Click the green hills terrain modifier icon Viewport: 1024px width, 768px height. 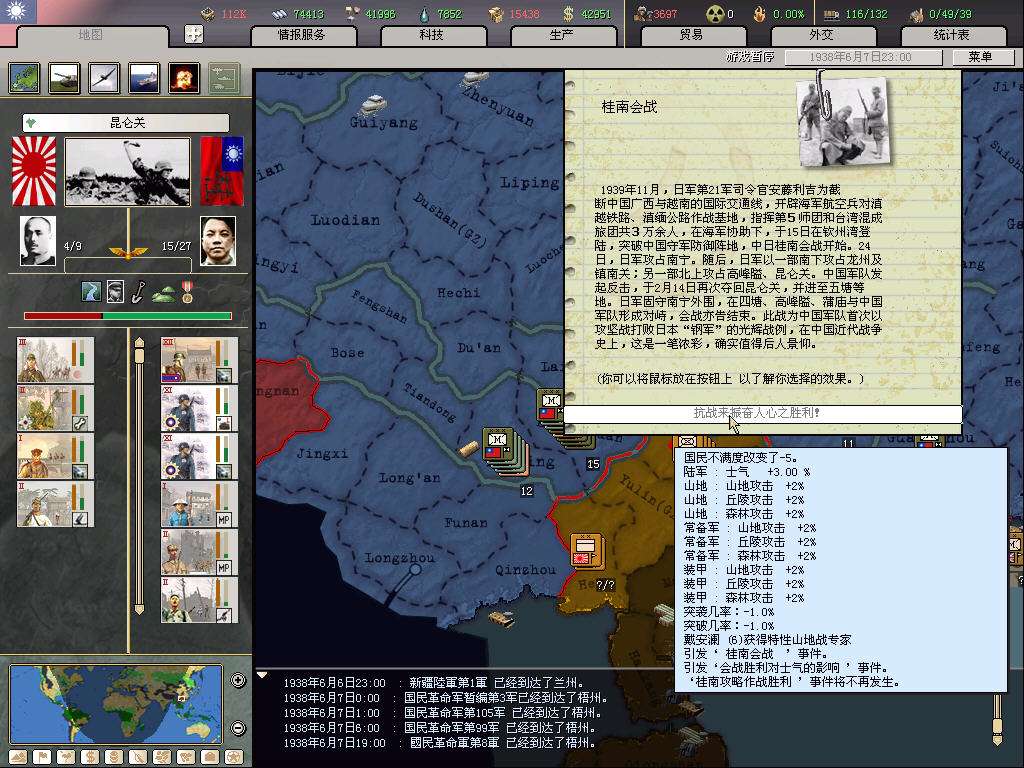163,294
